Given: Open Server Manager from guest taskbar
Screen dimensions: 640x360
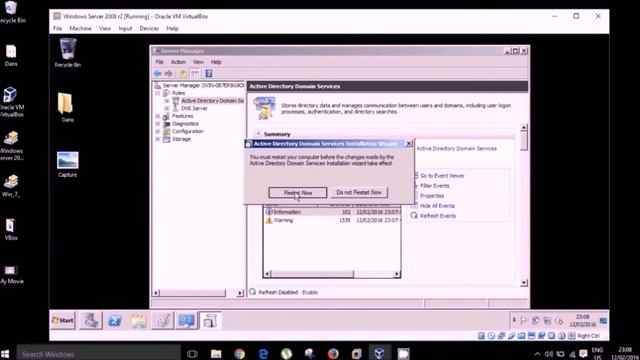Looking at the screenshot, I should 91,321.
